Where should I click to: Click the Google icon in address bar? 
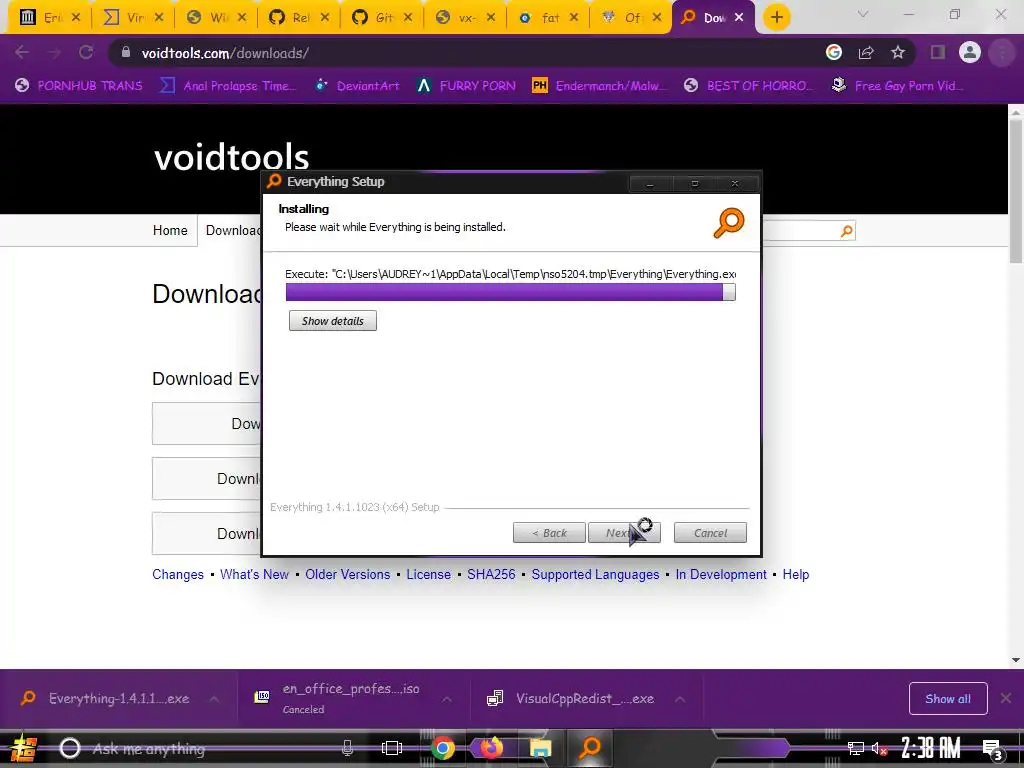point(833,52)
